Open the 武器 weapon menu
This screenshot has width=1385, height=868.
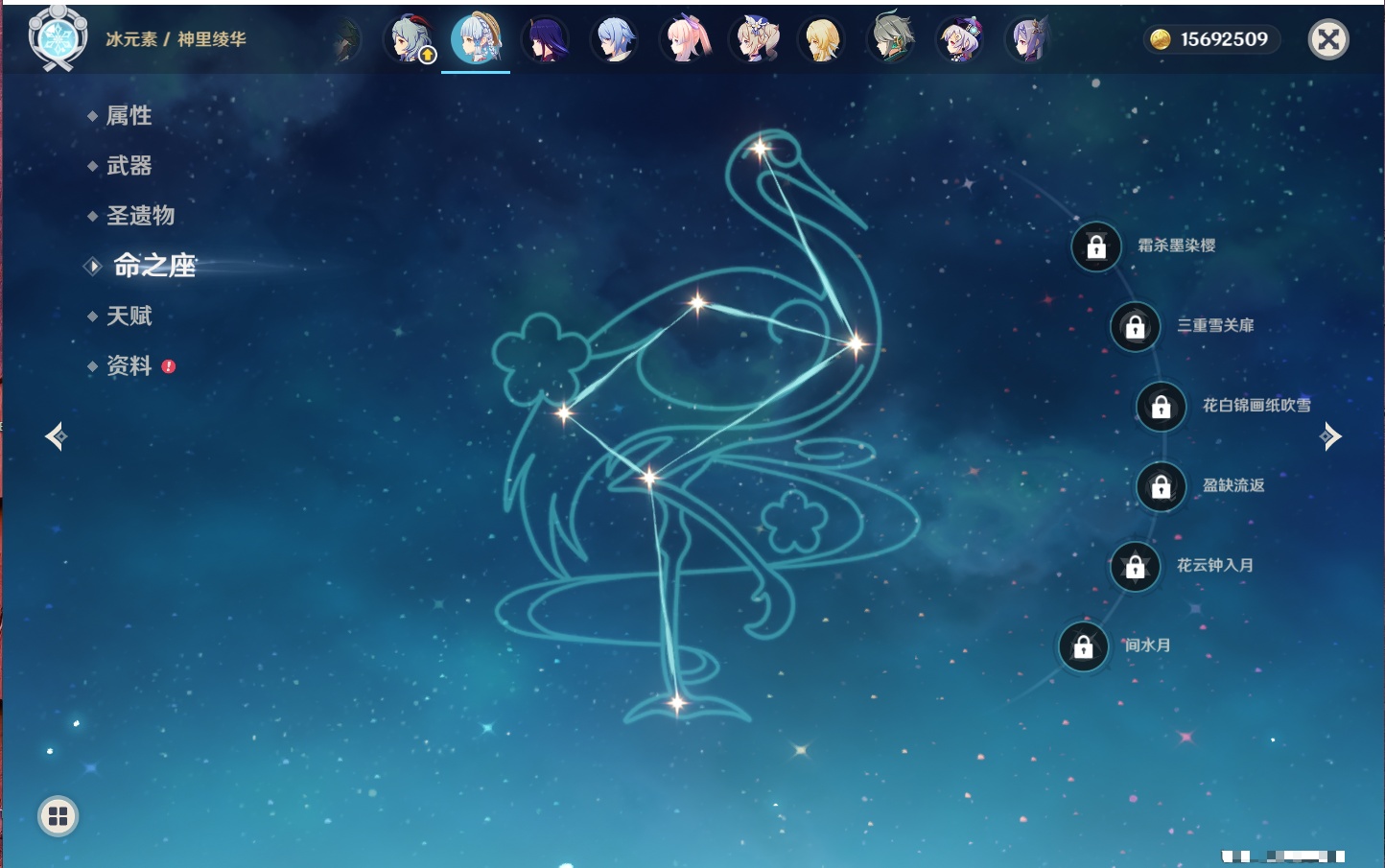click(x=129, y=166)
